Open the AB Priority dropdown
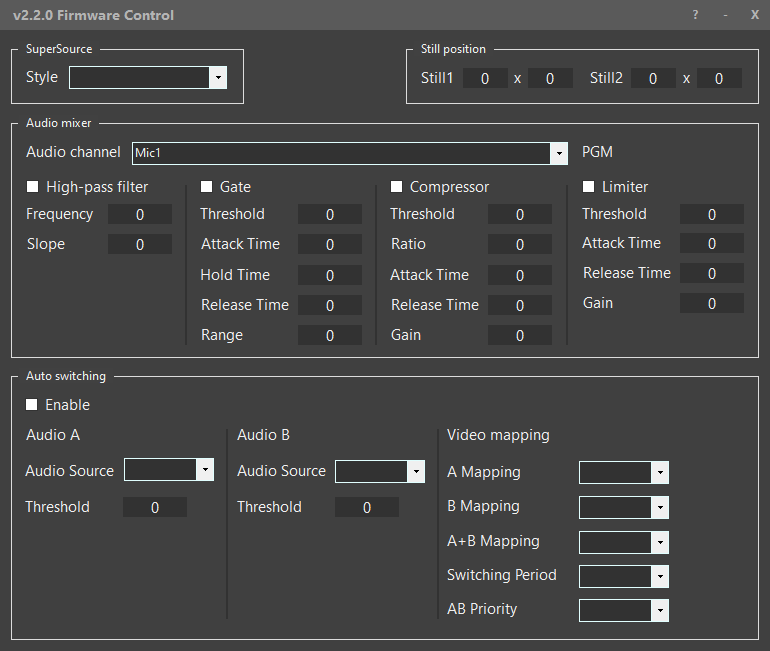The image size is (770, 651). pos(623,610)
